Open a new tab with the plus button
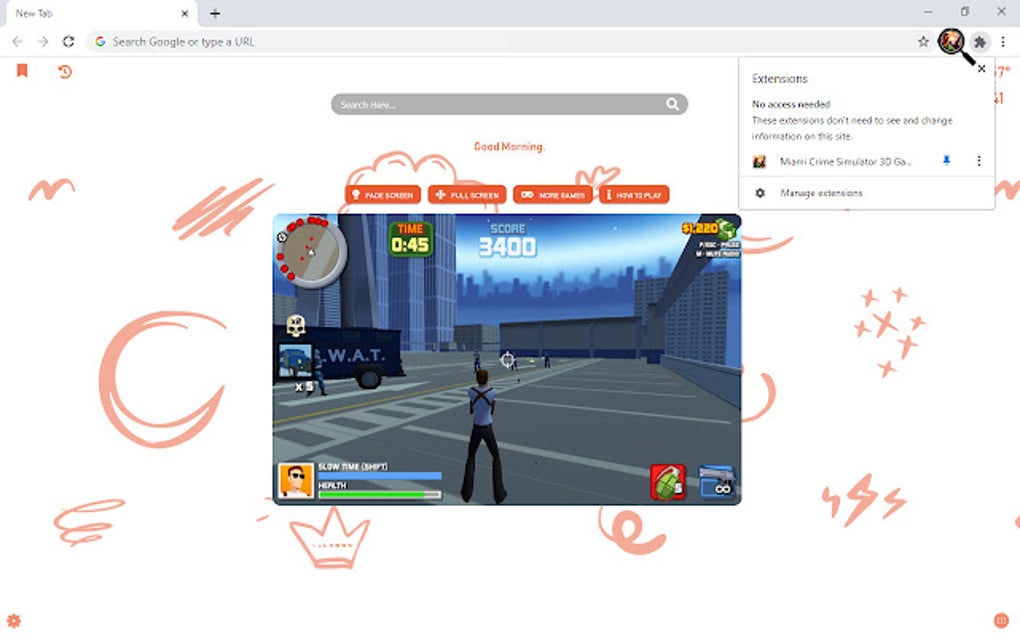The width and height of the screenshot is (1020, 638). [215, 13]
